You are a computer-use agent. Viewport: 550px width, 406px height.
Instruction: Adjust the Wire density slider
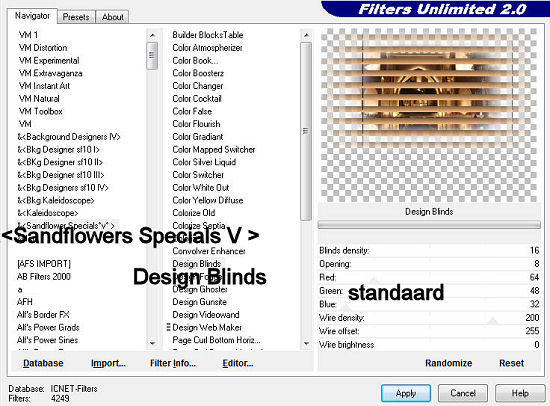(429, 318)
